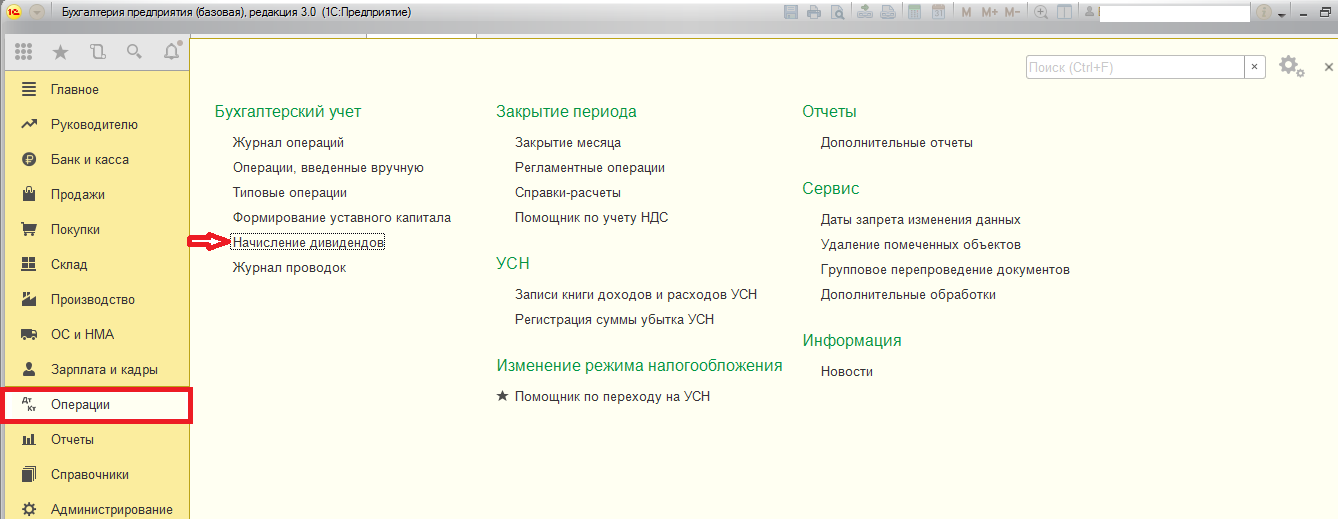Clear the search field with the x button
The height and width of the screenshot is (519, 1338).
click(1254, 67)
